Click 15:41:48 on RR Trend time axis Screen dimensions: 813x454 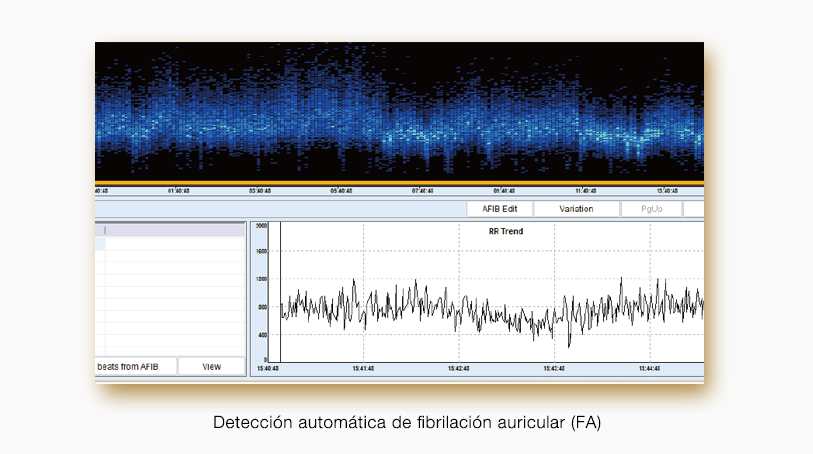click(x=363, y=369)
